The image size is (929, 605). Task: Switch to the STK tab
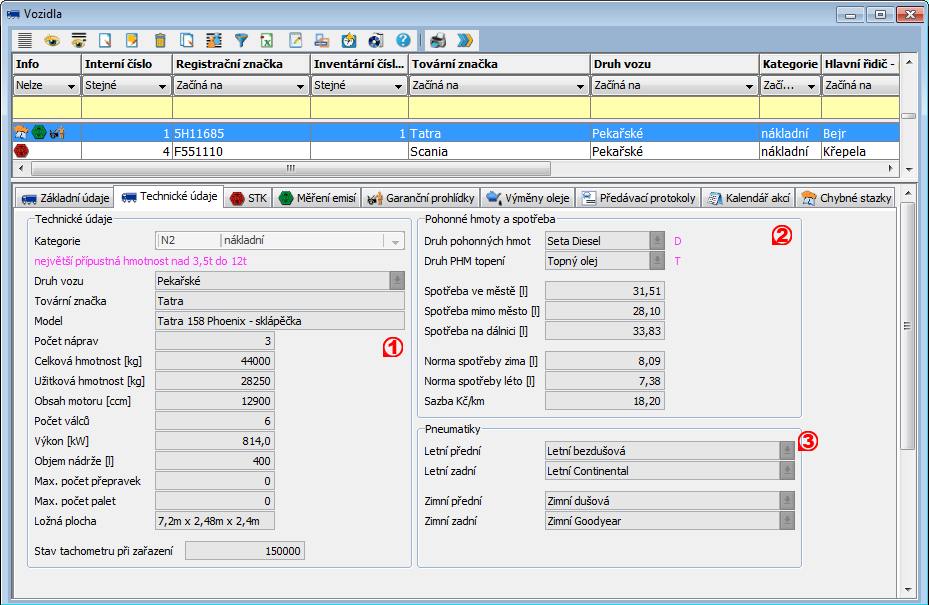[x=248, y=198]
